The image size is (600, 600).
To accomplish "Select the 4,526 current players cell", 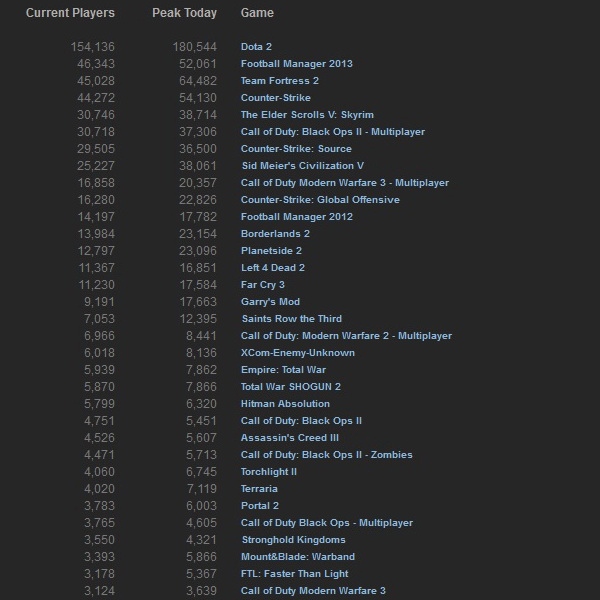I will (99, 437).
